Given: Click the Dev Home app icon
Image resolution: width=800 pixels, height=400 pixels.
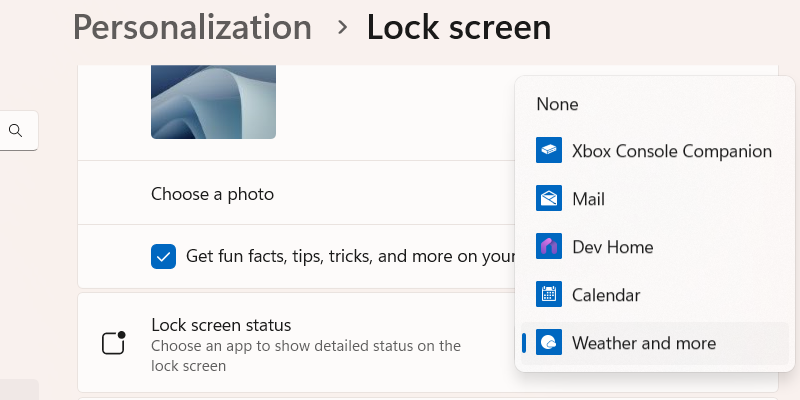Looking at the screenshot, I should tap(549, 247).
